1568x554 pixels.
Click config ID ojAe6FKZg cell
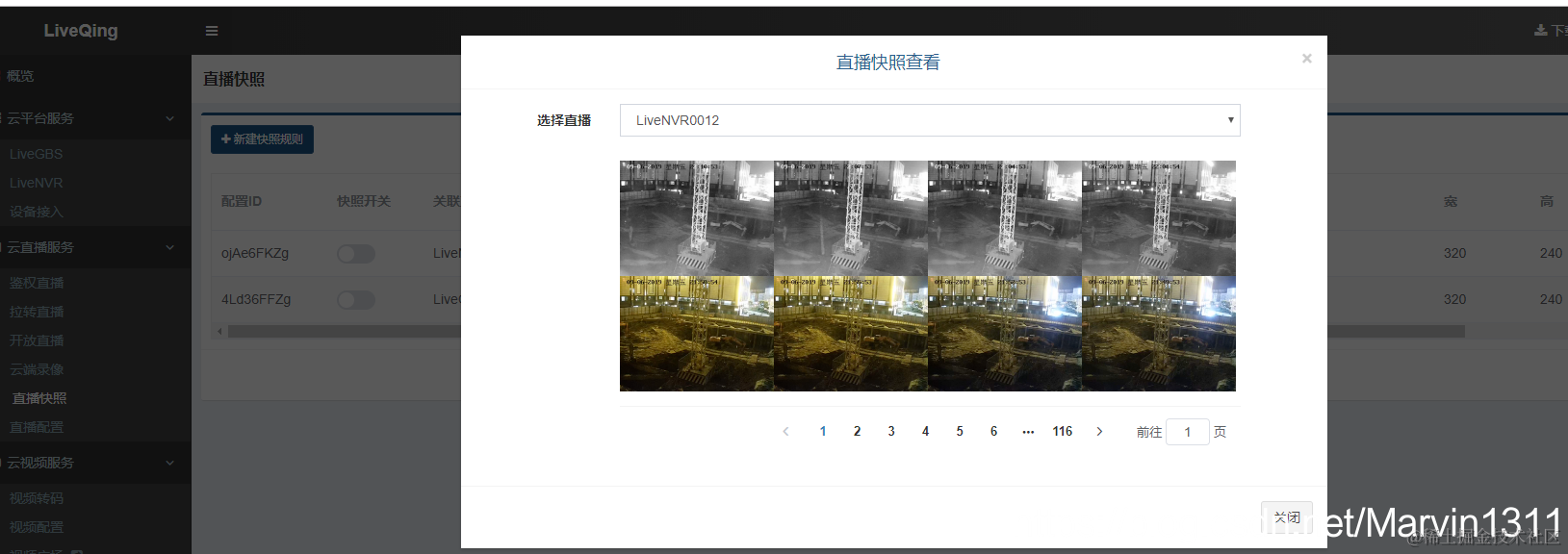tap(255, 253)
